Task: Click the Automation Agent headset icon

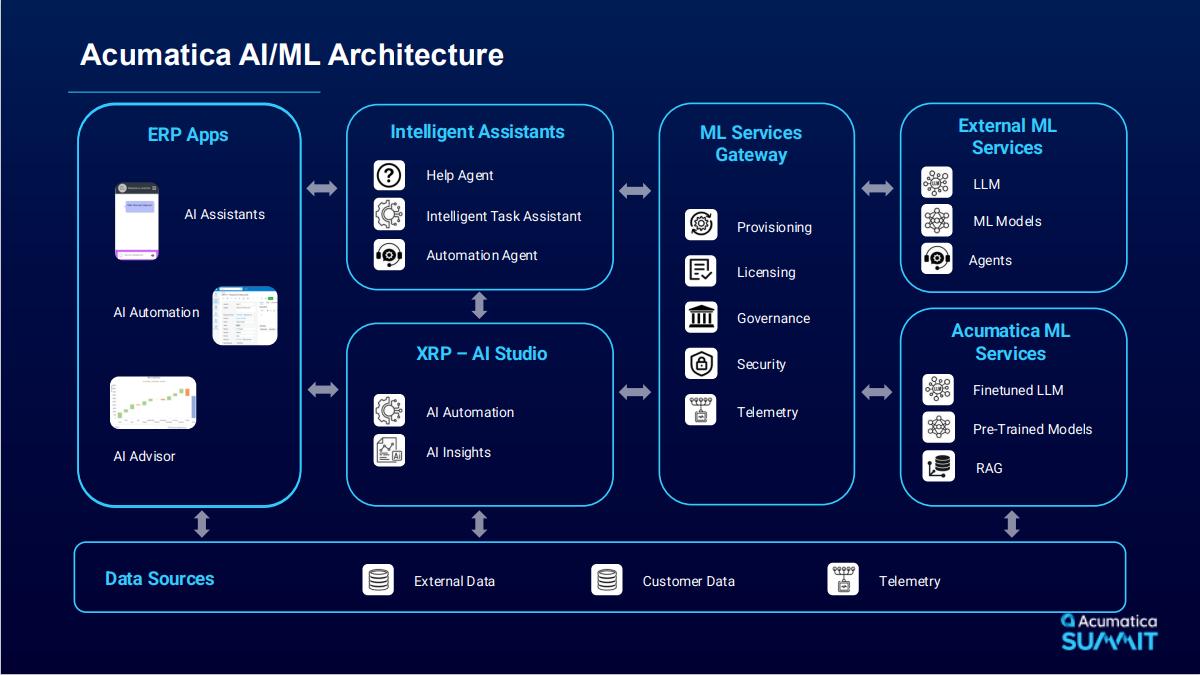Action: click(389, 255)
